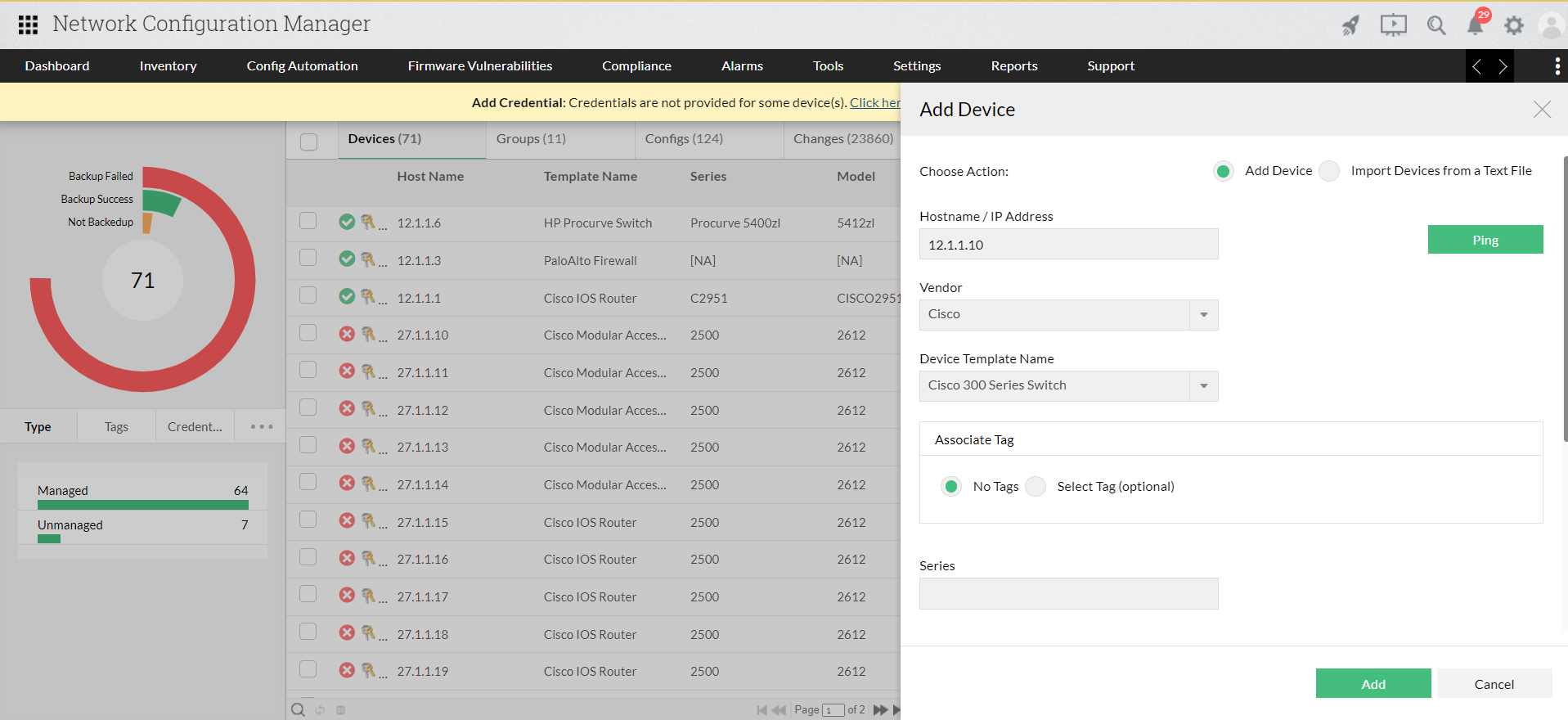Open the Config Automation menu
Screen dimensions: 1568x720
[303, 66]
